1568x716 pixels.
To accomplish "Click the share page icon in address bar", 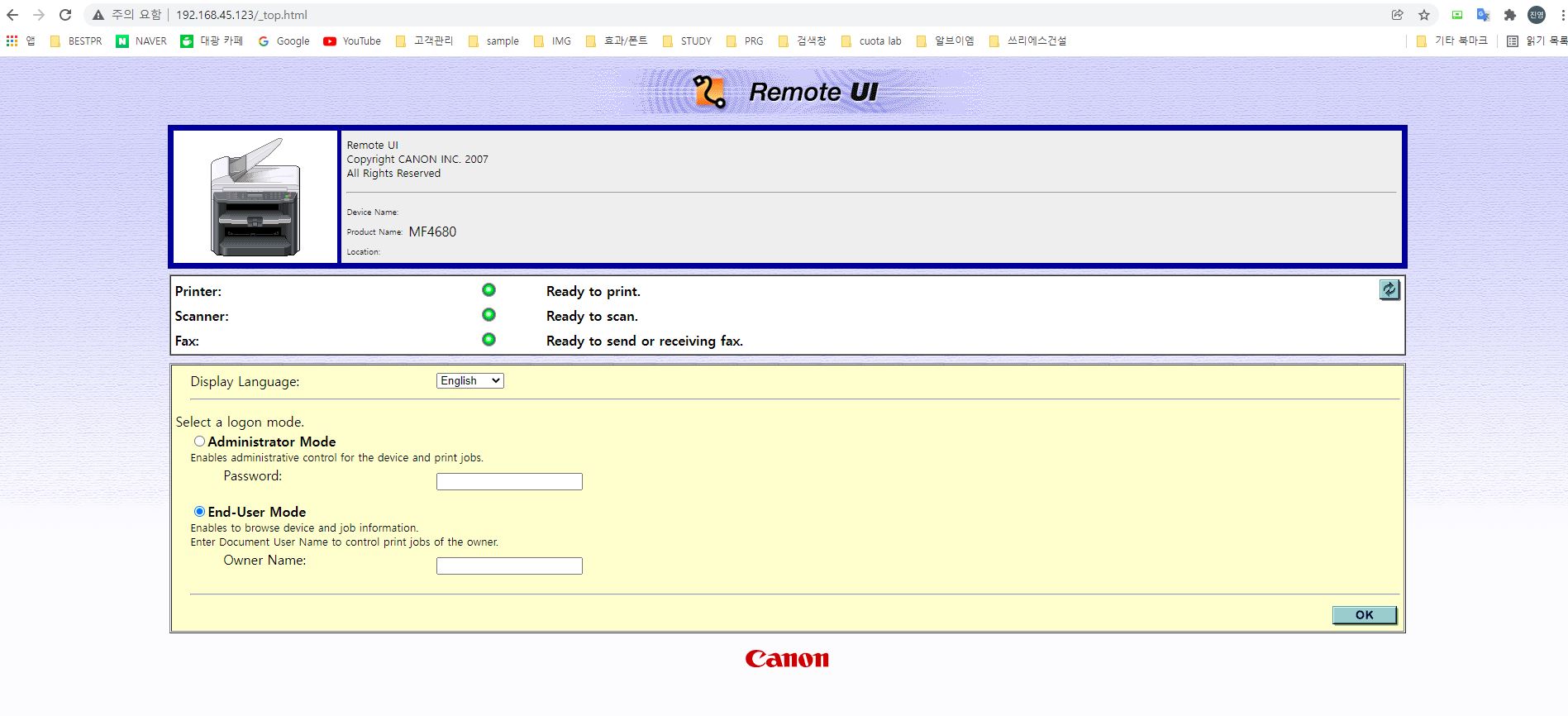I will pos(1398,15).
